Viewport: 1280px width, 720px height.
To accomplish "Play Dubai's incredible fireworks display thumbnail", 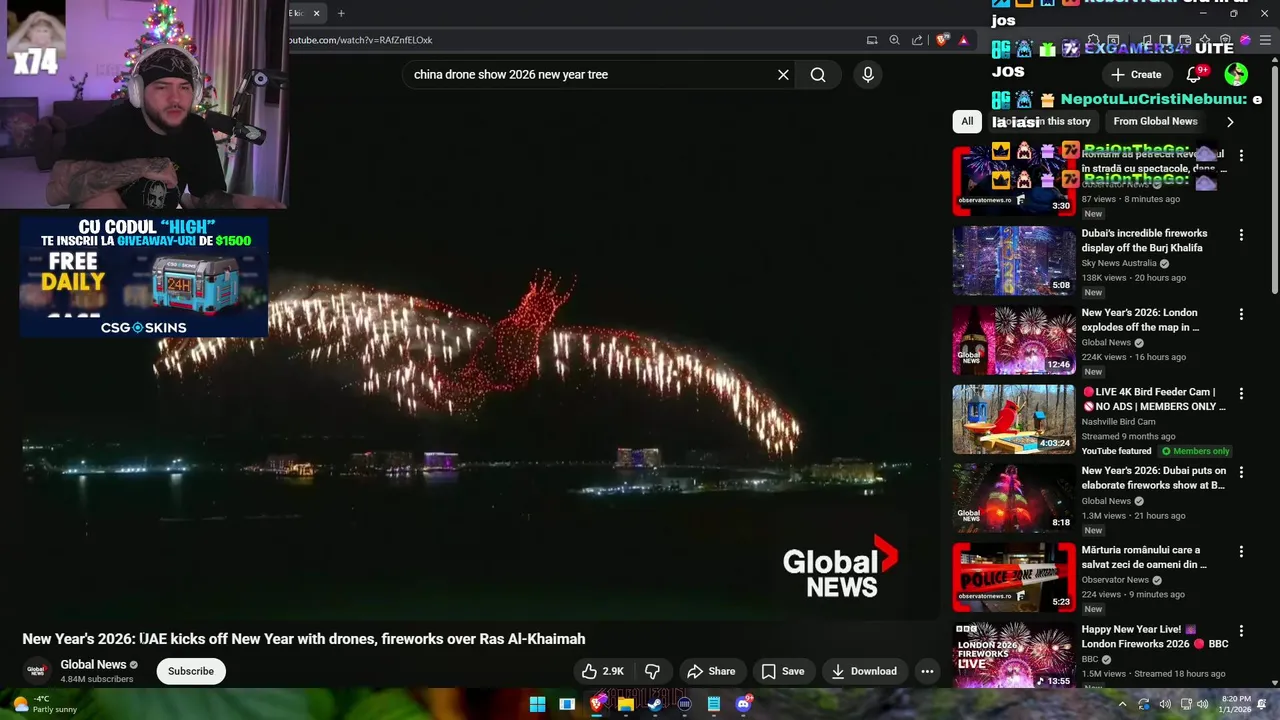I will [x=1014, y=260].
